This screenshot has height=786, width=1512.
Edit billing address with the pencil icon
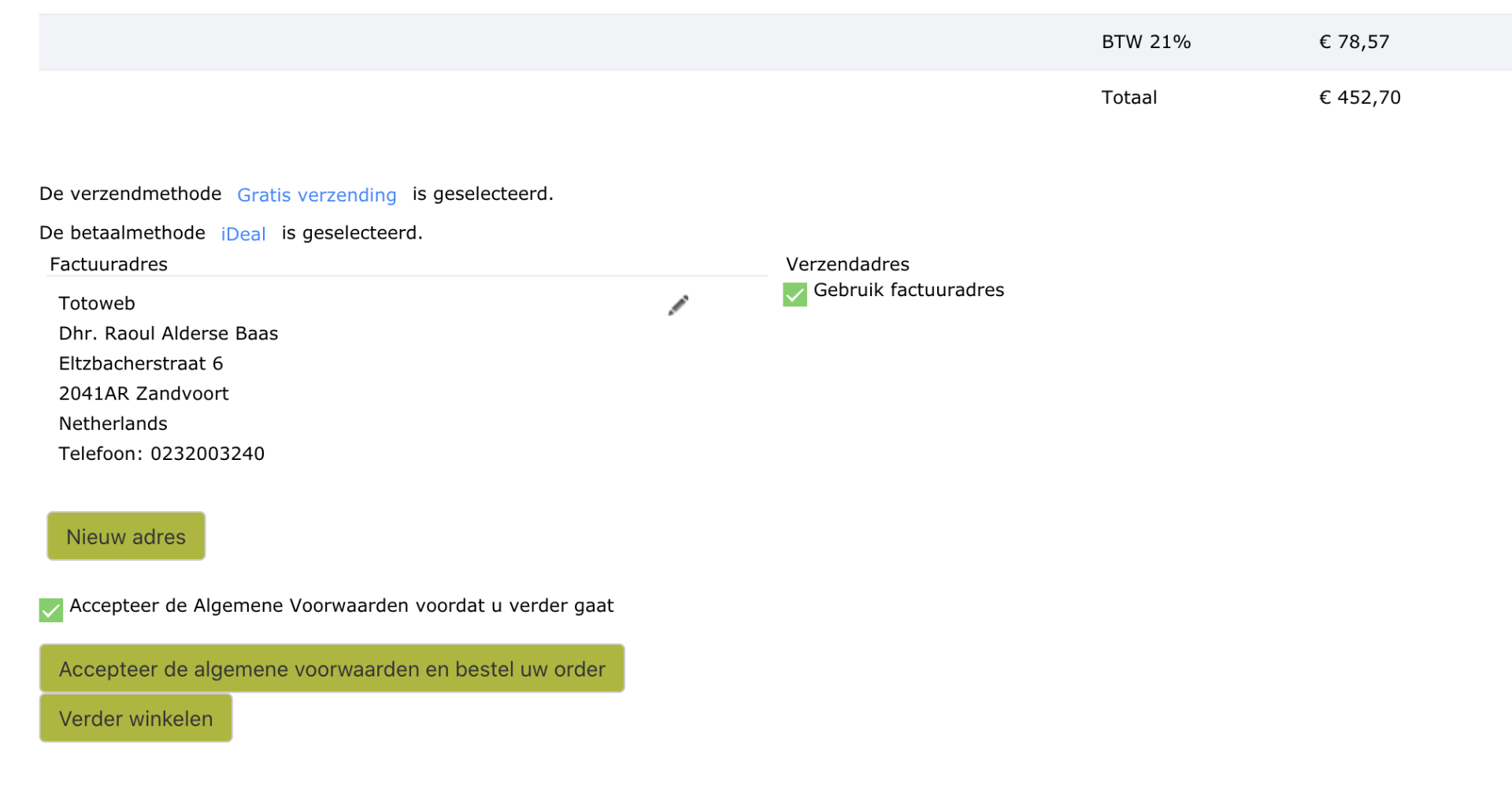click(678, 305)
